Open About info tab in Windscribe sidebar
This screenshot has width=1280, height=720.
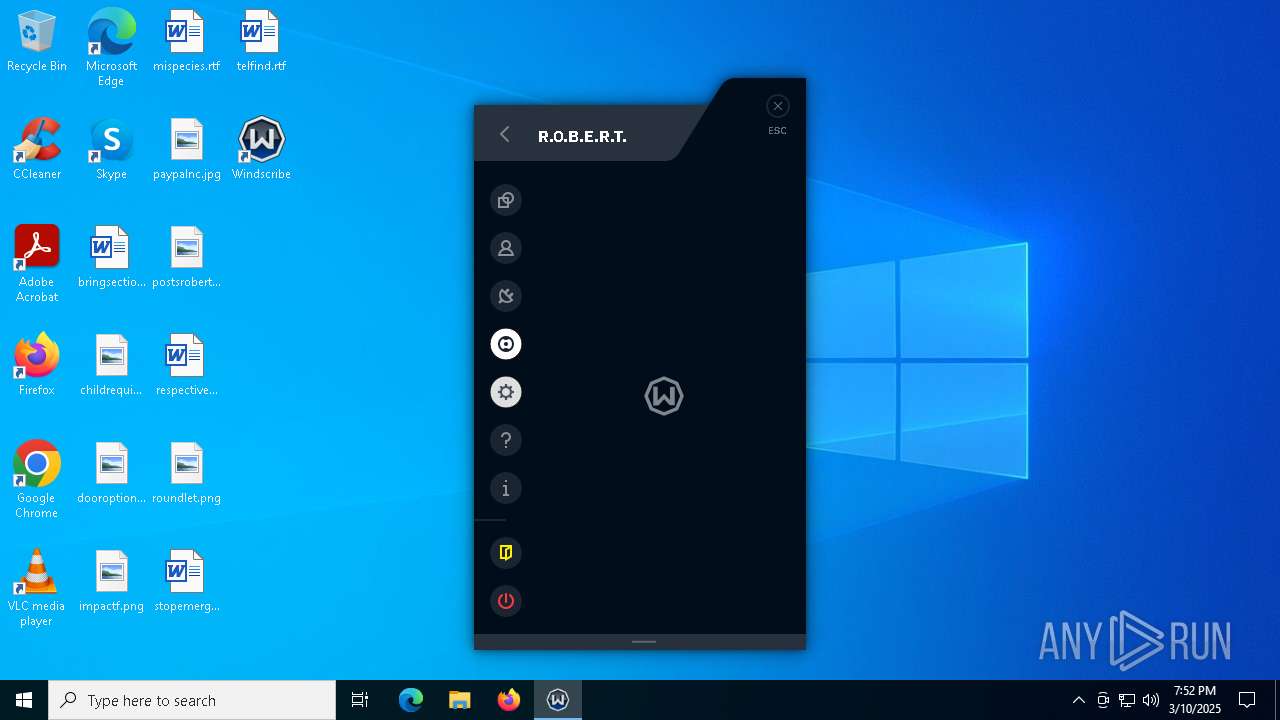[506, 488]
